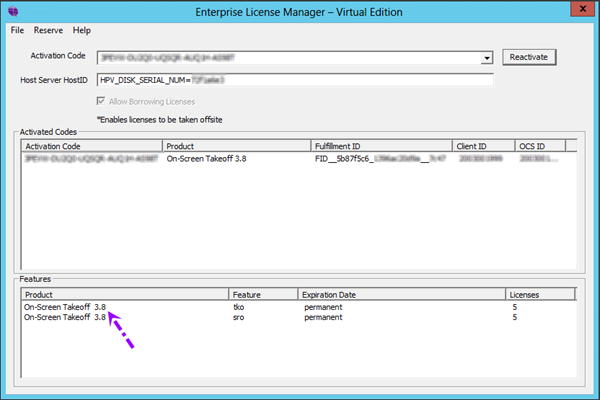Click the Expiration Date column header

pos(402,295)
